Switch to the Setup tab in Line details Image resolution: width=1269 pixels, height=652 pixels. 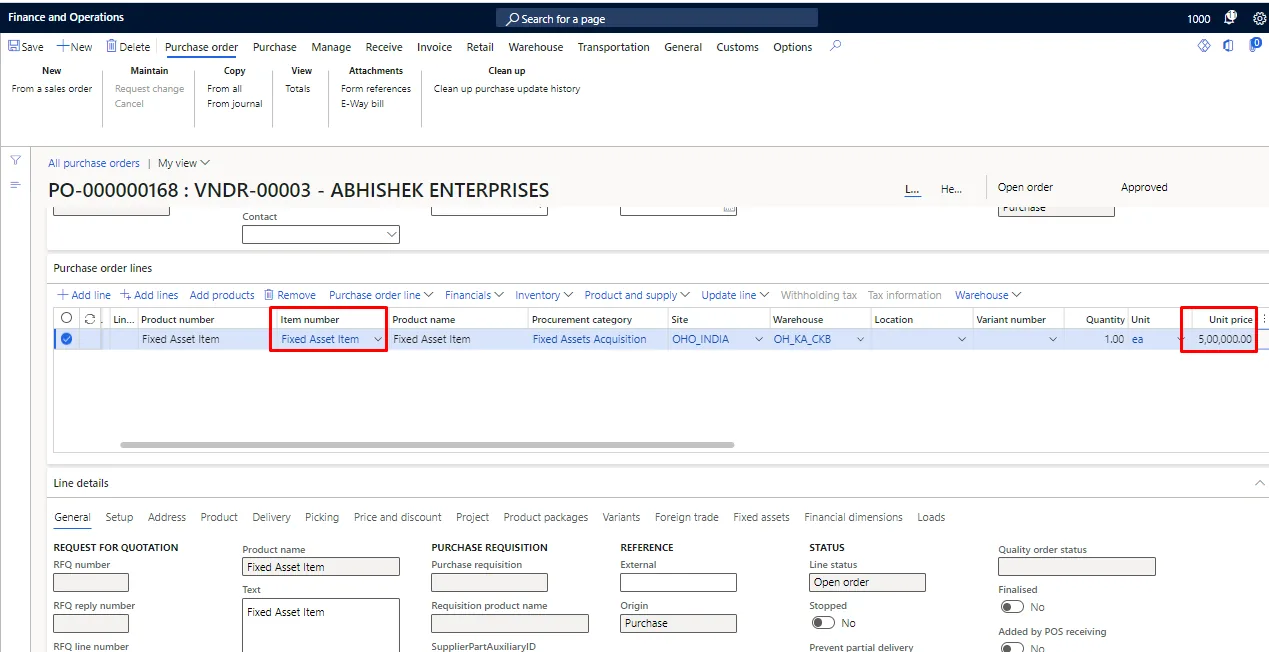point(119,517)
